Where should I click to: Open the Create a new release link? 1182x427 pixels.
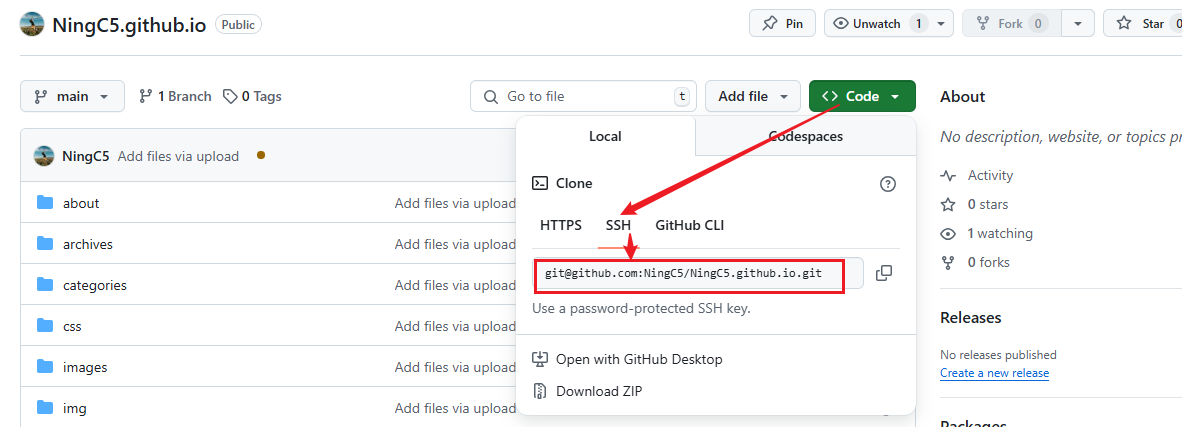pyautogui.click(x=994, y=373)
